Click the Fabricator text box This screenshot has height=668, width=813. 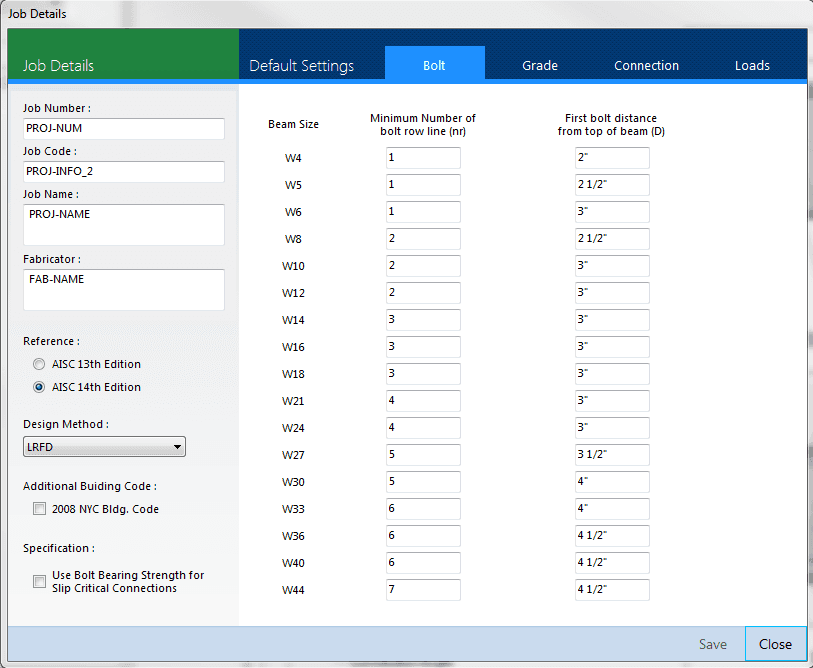pos(124,289)
